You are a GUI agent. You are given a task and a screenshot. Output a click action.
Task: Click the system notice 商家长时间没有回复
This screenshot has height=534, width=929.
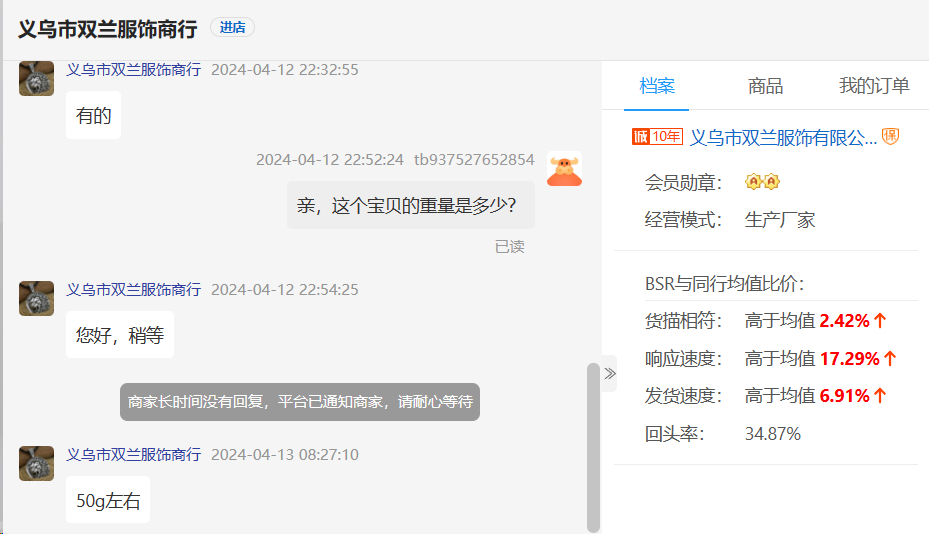(x=300, y=402)
